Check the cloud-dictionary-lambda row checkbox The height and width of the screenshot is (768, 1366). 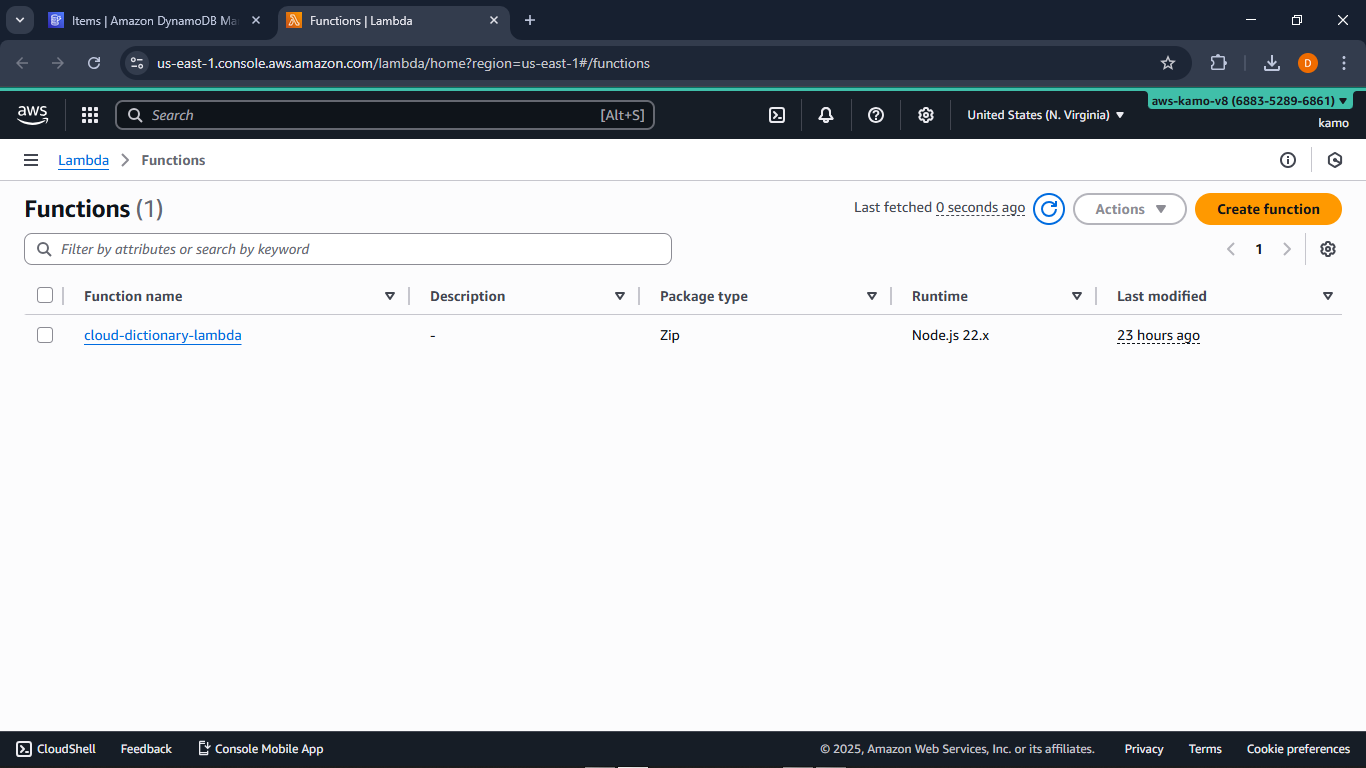click(45, 335)
